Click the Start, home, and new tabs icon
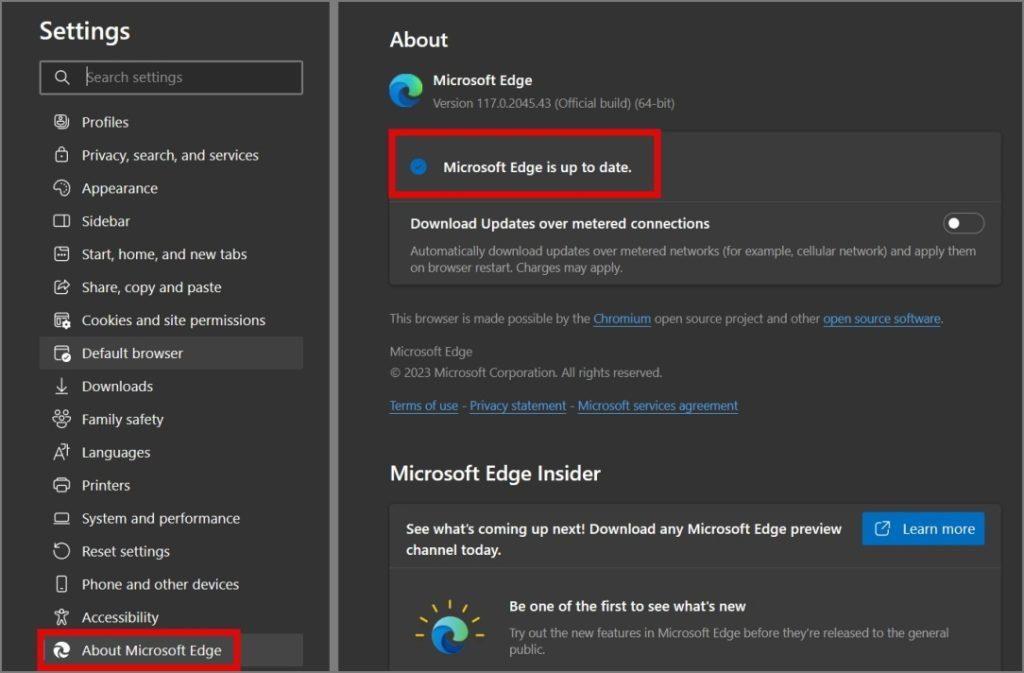 coord(61,254)
